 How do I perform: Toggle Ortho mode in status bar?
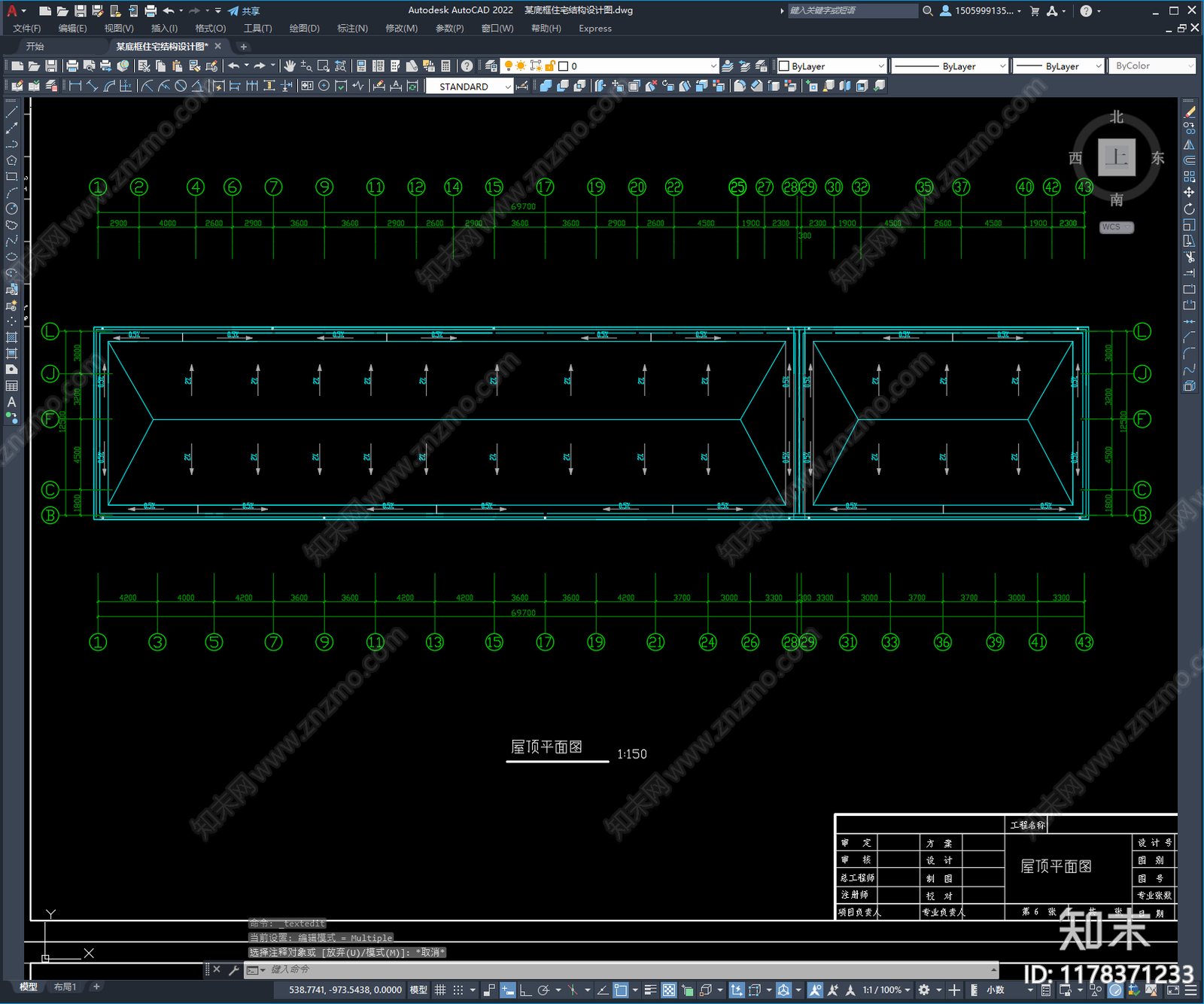point(525,990)
